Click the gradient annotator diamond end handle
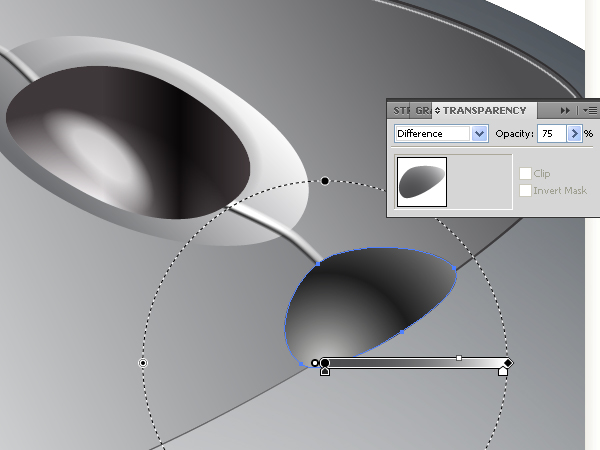This screenshot has width=600, height=450. click(508, 363)
